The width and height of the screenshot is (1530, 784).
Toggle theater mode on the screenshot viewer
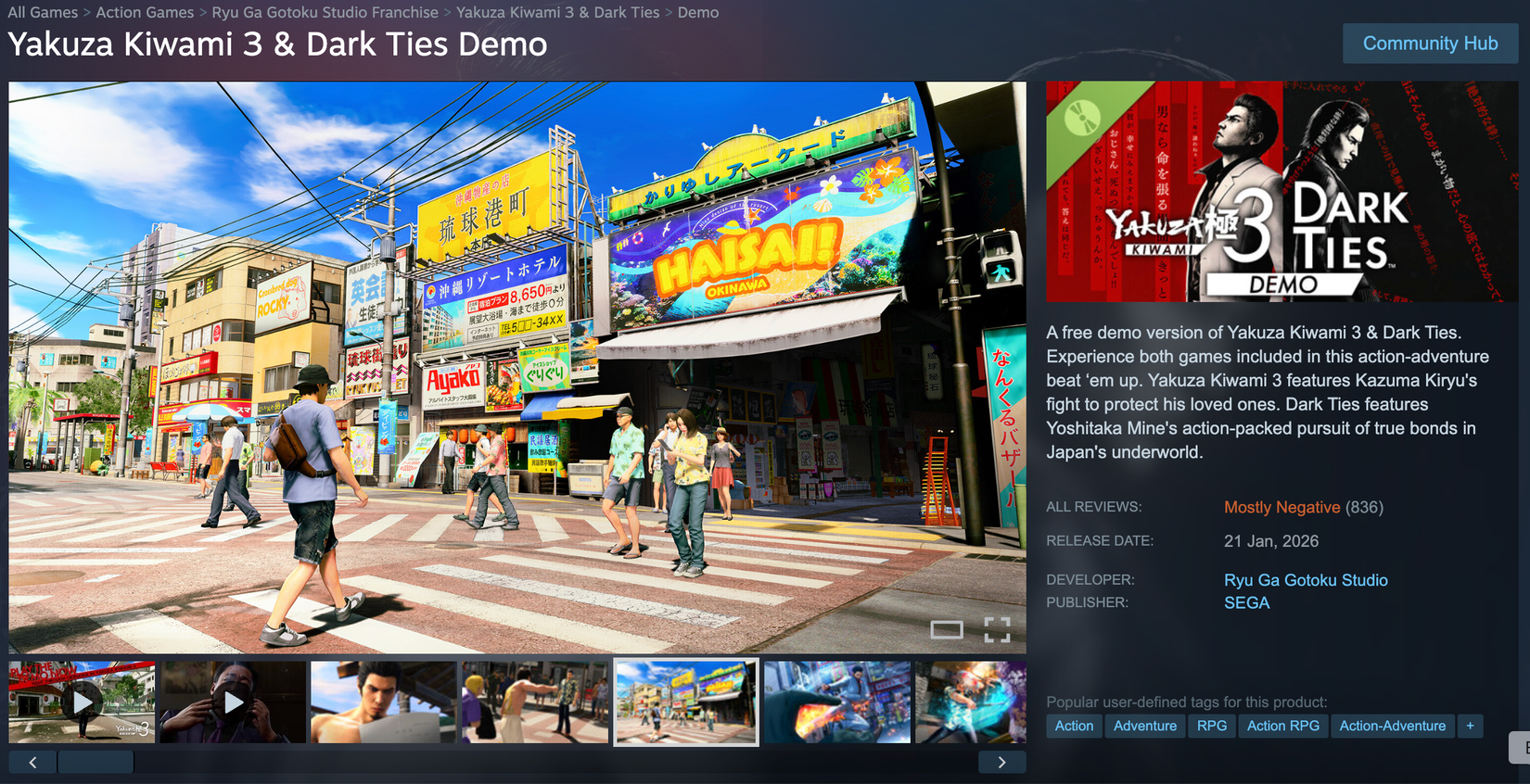pos(946,630)
